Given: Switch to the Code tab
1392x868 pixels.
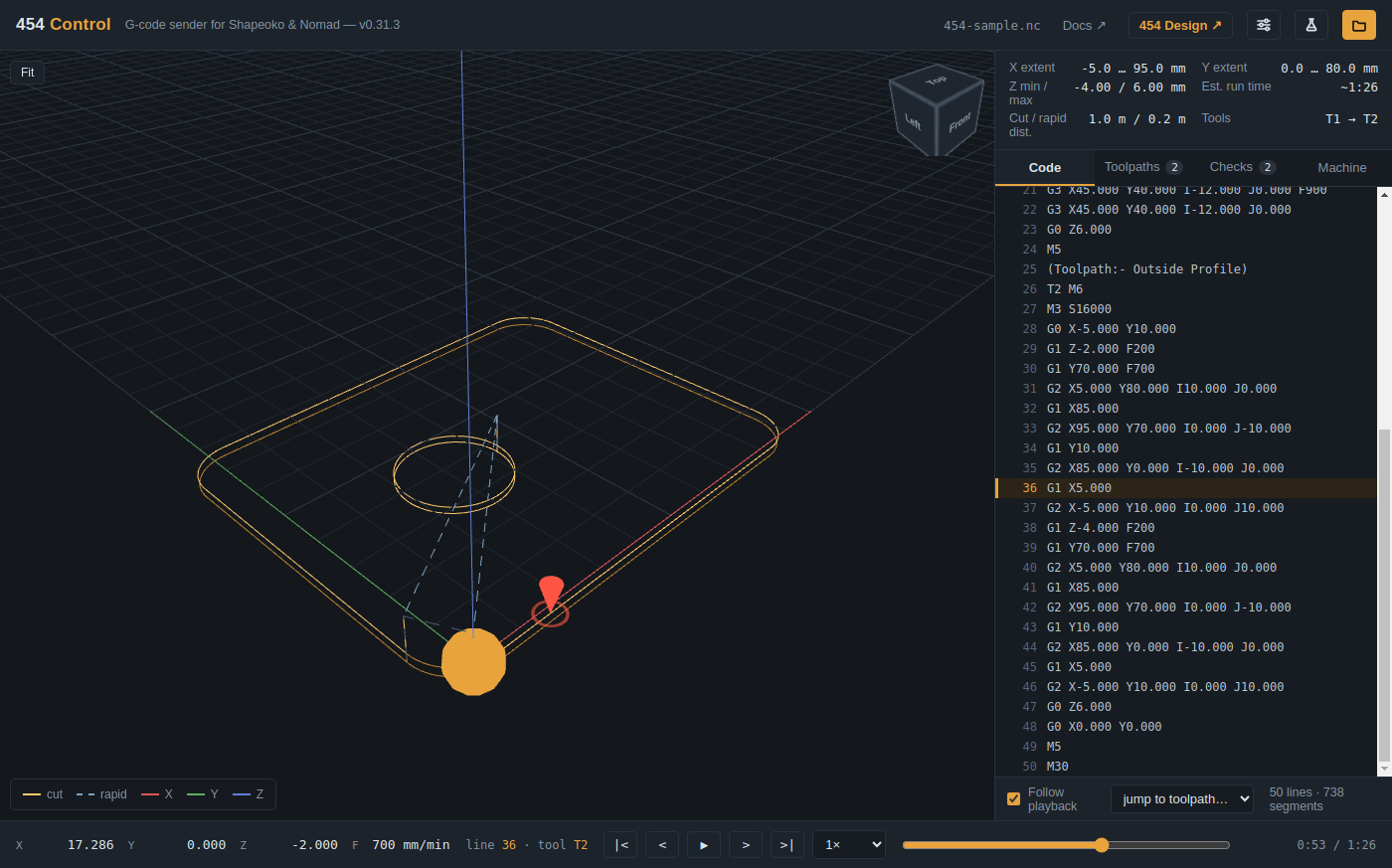Looking at the screenshot, I should [x=1045, y=168].
